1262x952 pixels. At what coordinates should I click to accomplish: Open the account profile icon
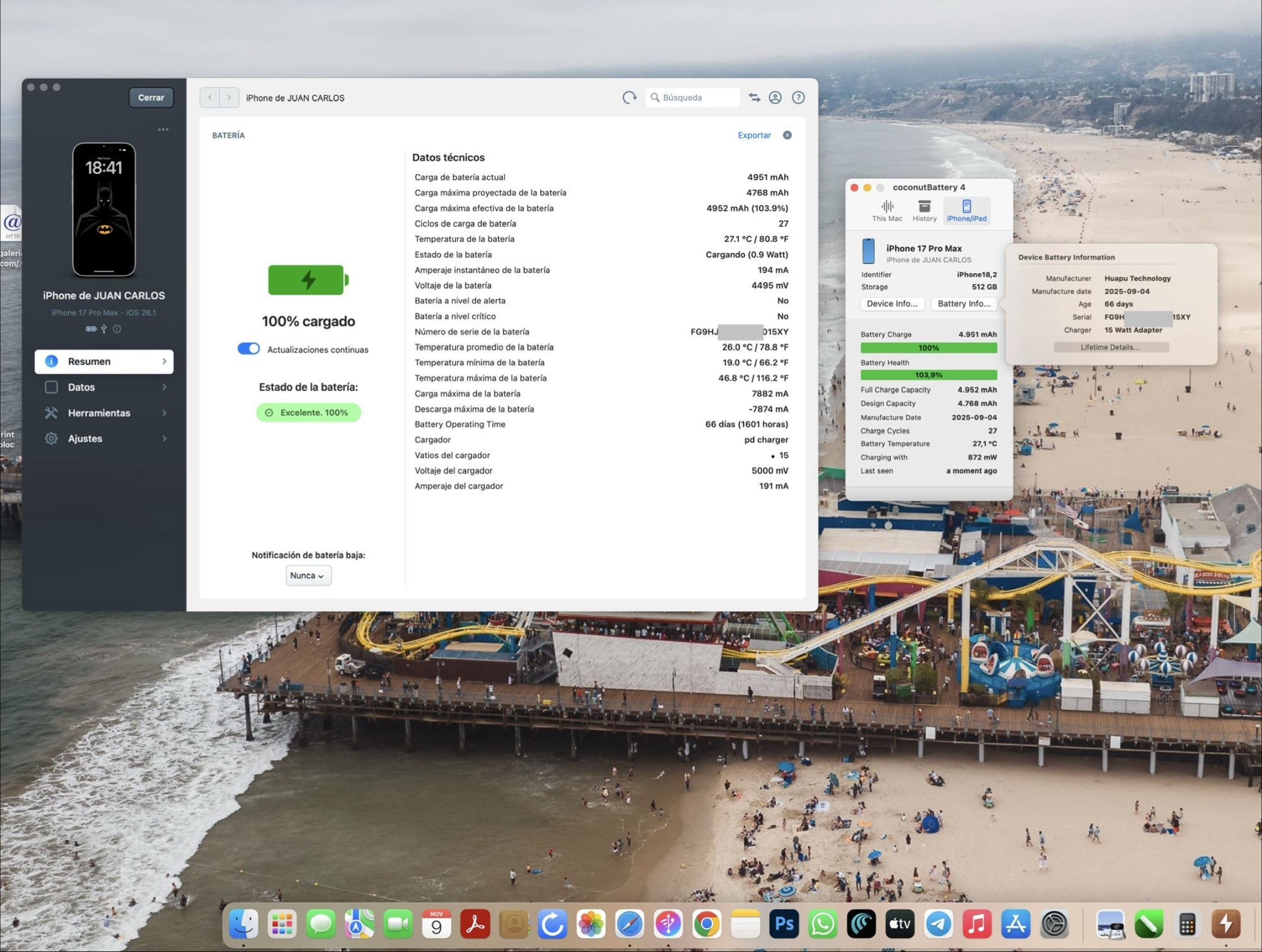[x=775, y=98]
